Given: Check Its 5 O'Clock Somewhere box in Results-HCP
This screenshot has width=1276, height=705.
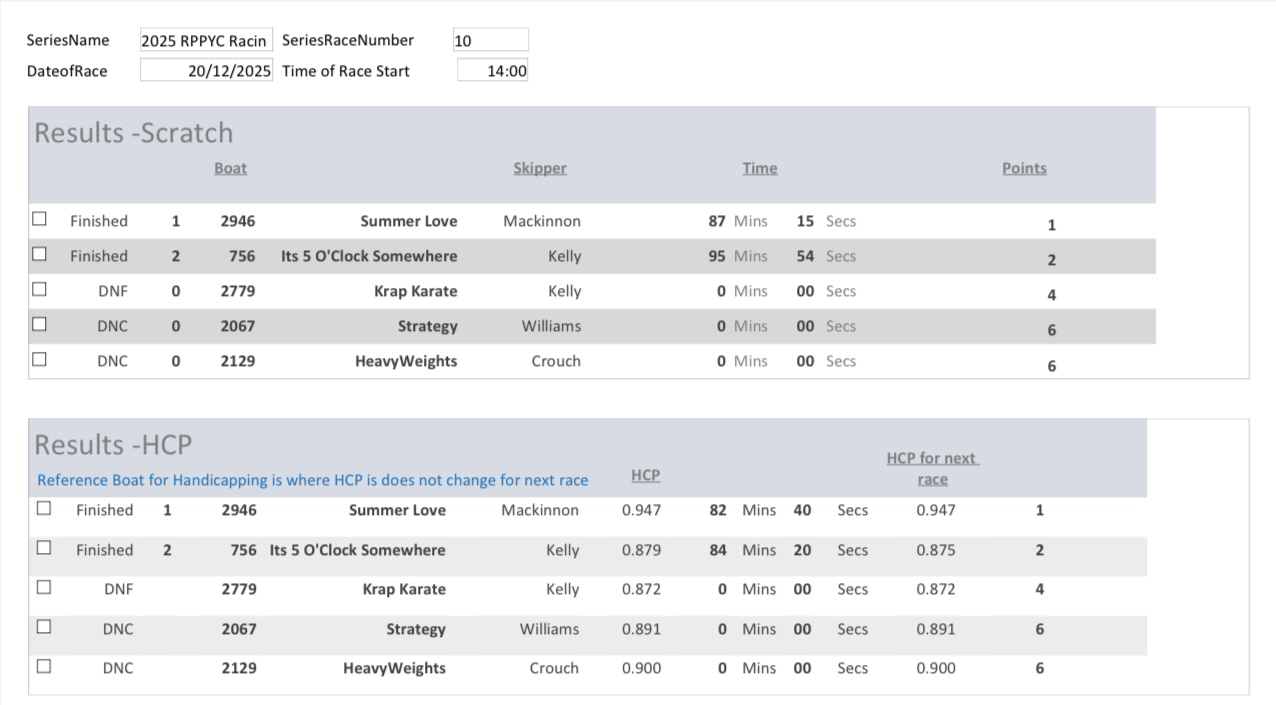Looking at the screenshot, I should pyautogui.click(x=44, y=548).
